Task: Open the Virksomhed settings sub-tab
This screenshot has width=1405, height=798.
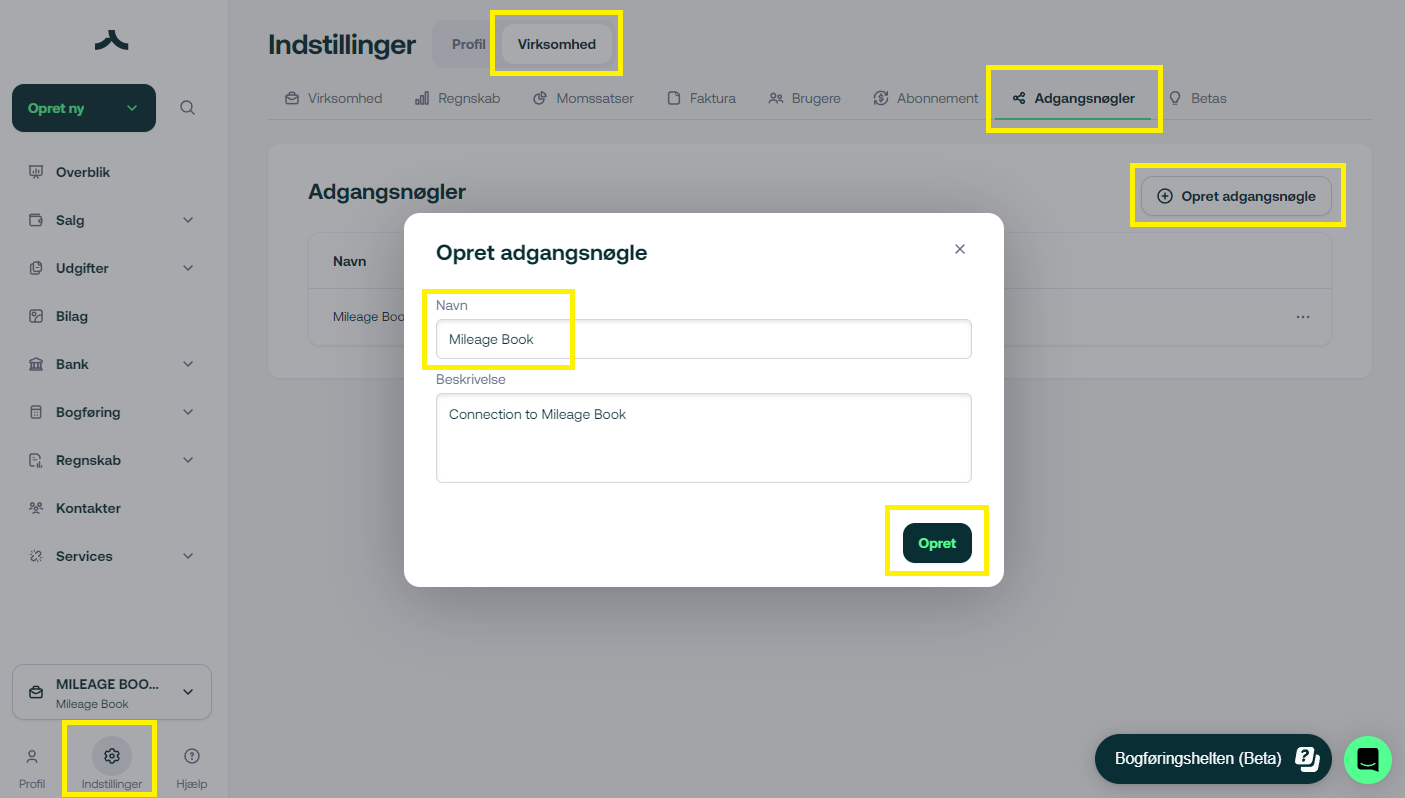Action: pos(334,98)
